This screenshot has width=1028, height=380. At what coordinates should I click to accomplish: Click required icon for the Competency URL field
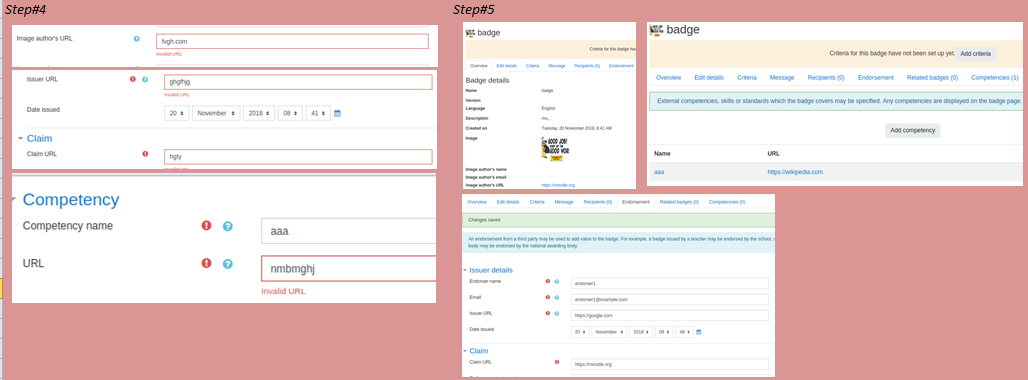(207, 263)
